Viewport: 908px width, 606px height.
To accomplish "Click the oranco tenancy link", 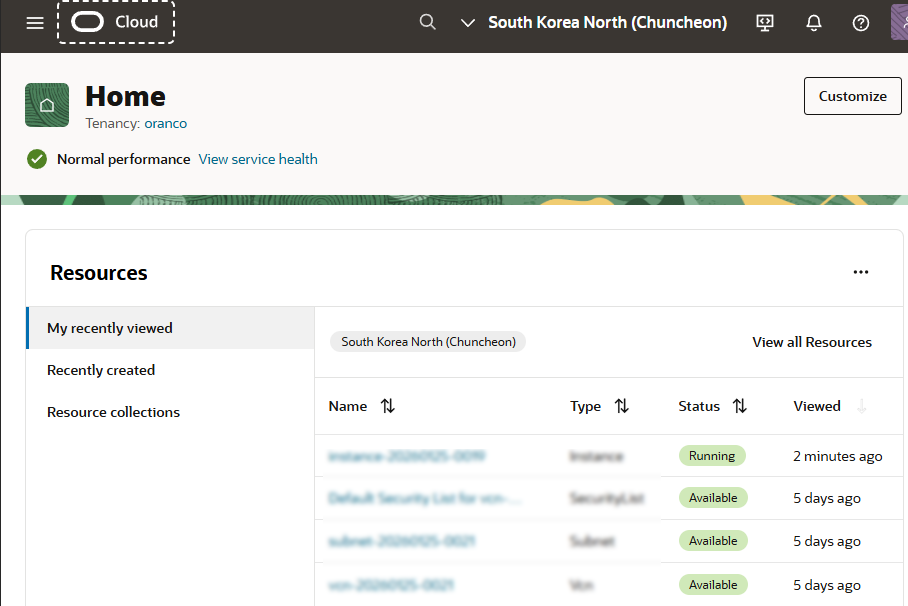I will coord(165,124).
